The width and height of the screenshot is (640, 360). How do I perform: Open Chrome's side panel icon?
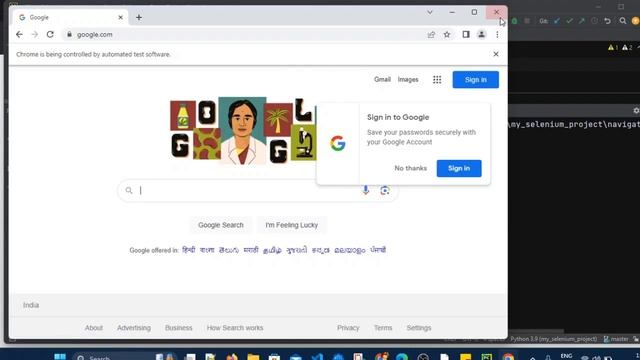466,35
